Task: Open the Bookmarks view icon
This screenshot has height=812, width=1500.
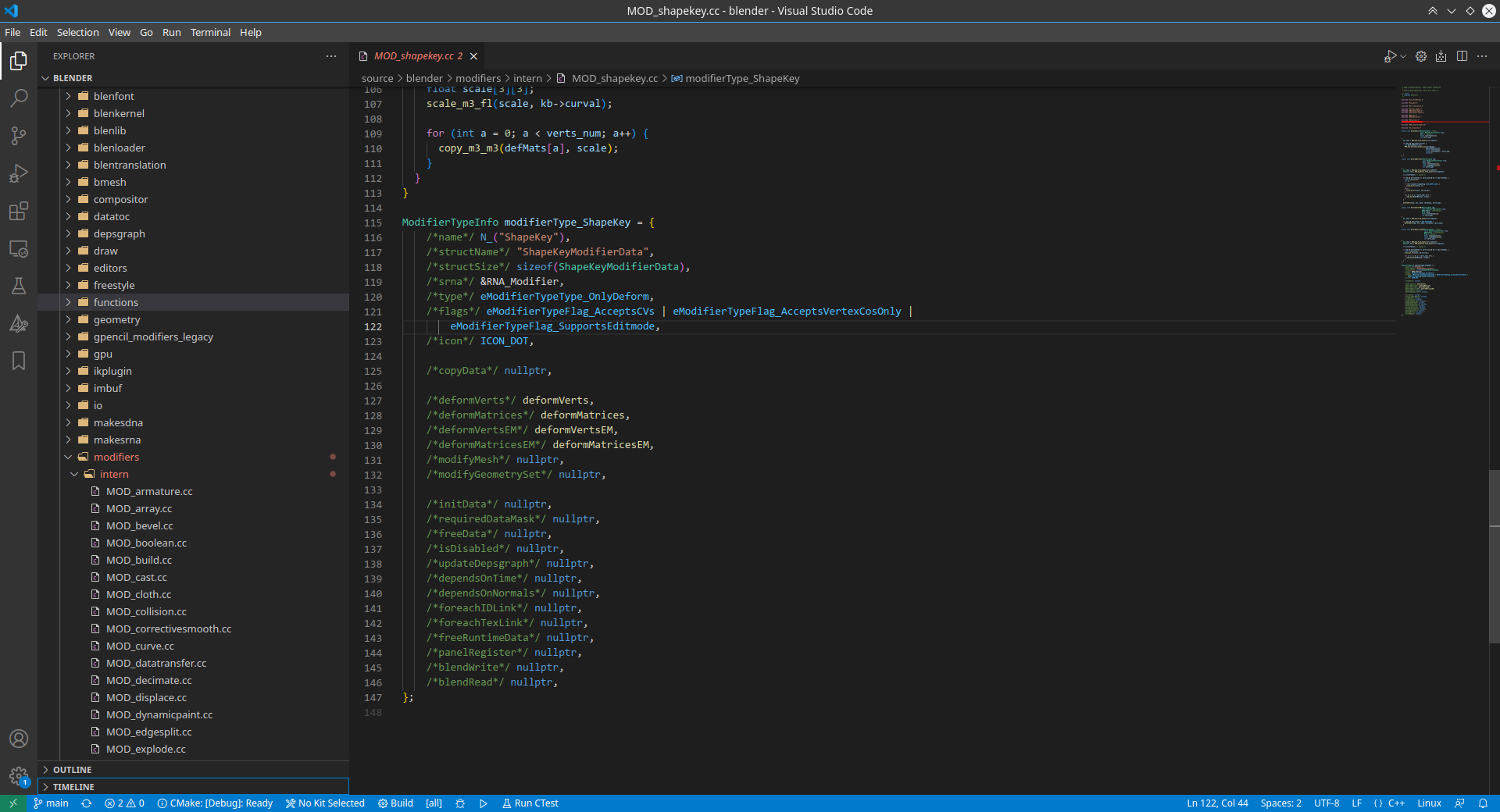Action: click(19, 361)
